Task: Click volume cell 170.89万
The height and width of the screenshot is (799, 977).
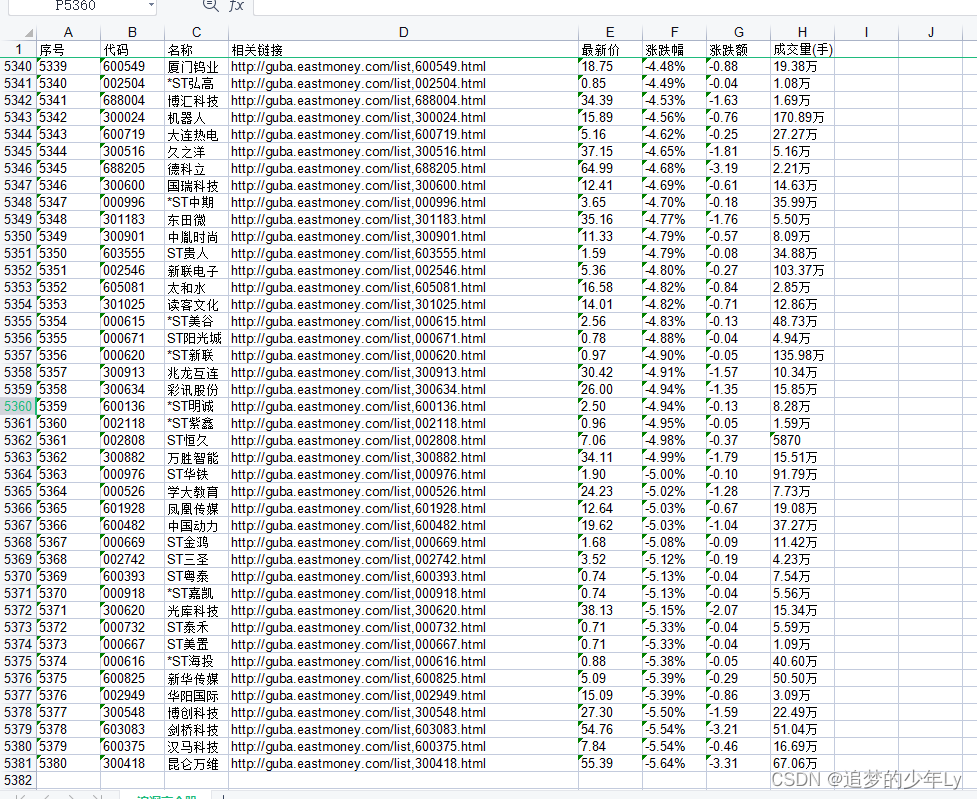Action: [x=803, y=117]
